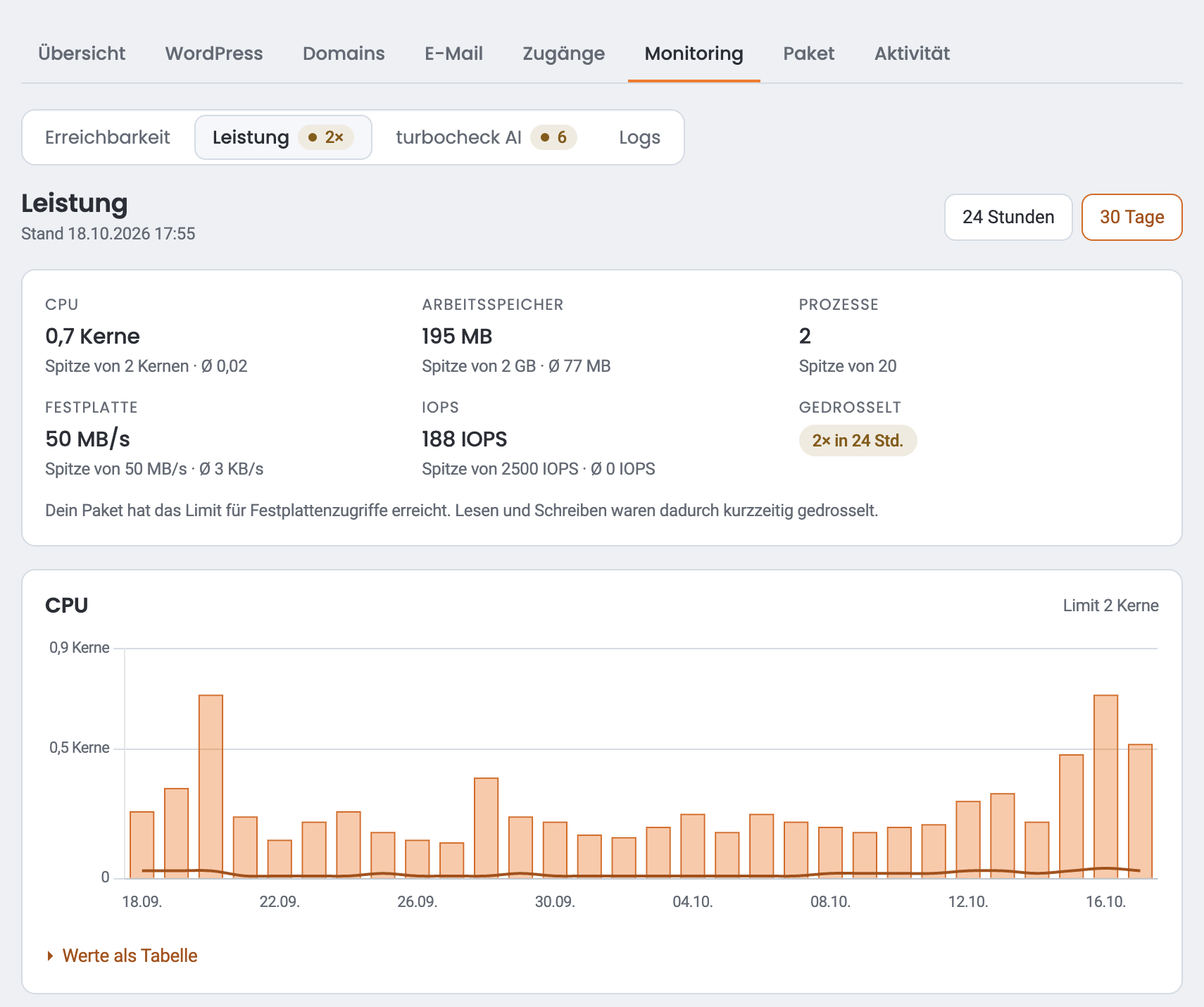This screenshot has width=1204, height=1007.
Task: Switch to the Aktivität tab
Action: point(912,54)
